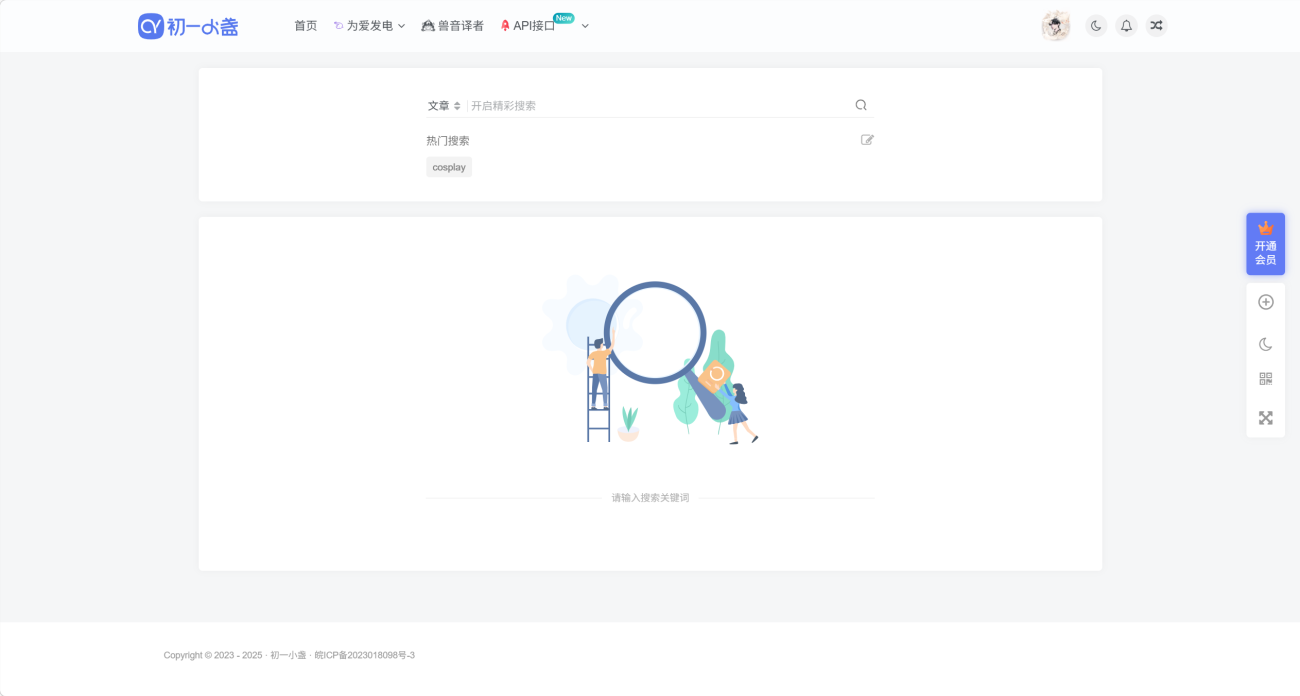Click the 开通会员 membership button

[1265, 244]
